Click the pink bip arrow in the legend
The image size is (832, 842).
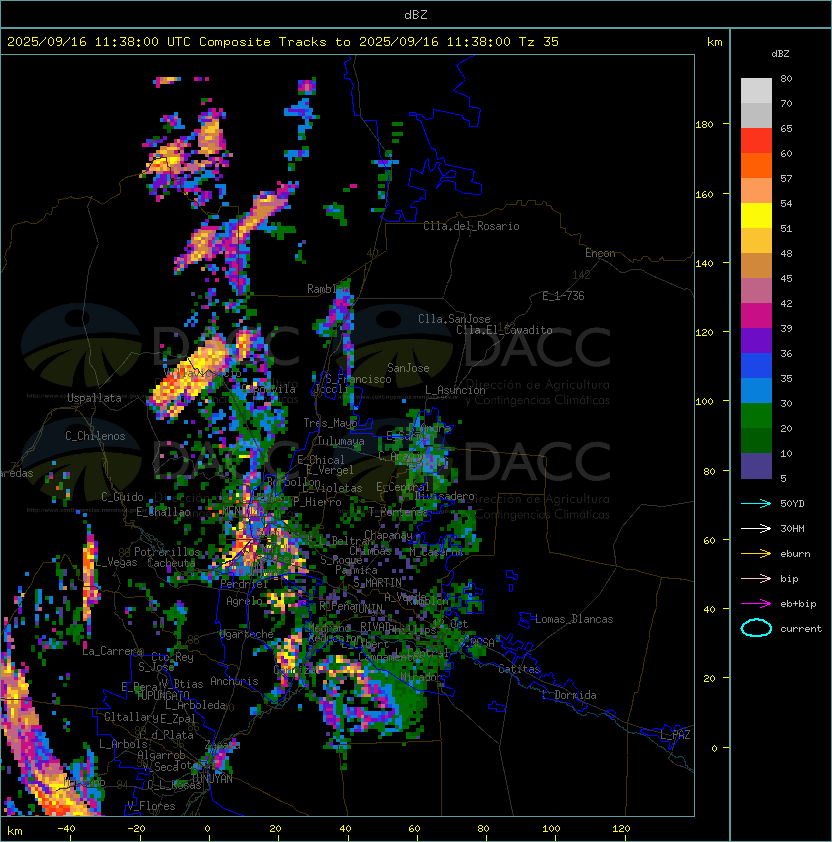(x=756, y=578)
